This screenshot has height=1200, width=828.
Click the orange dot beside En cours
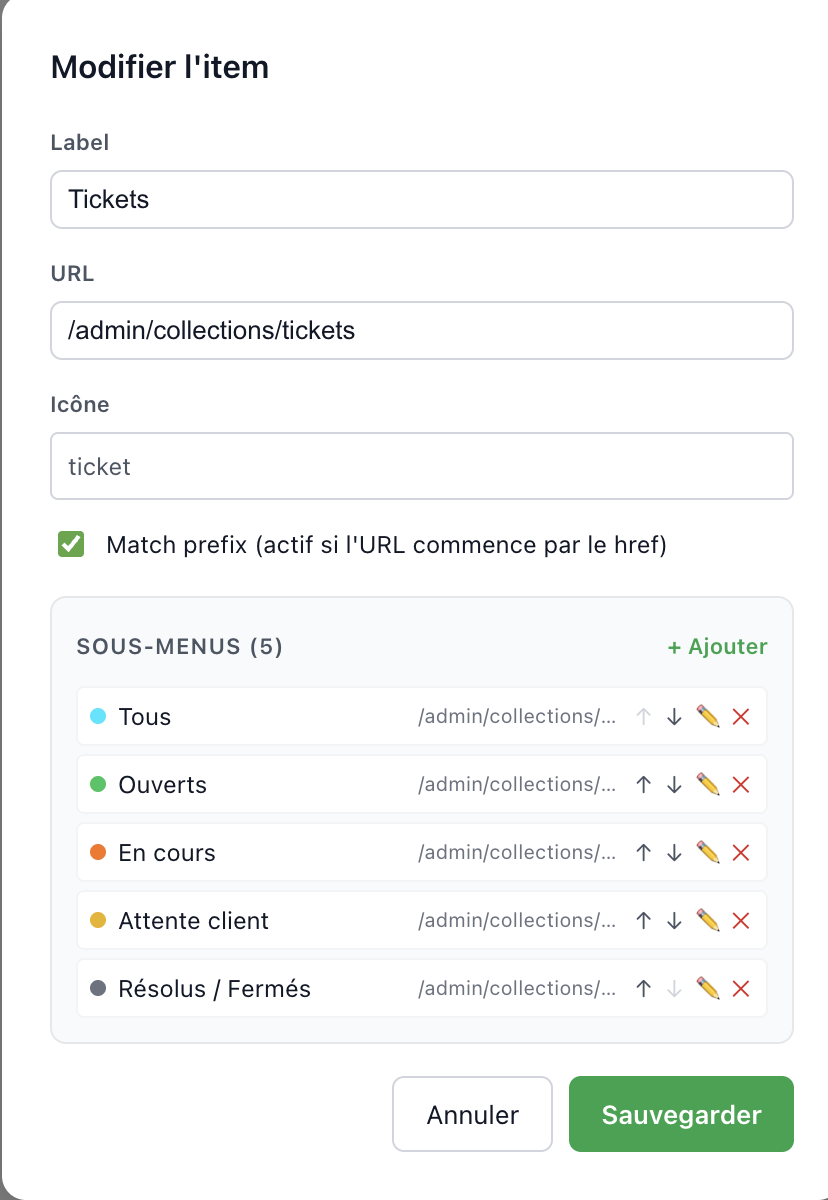(x=98, y=852)
